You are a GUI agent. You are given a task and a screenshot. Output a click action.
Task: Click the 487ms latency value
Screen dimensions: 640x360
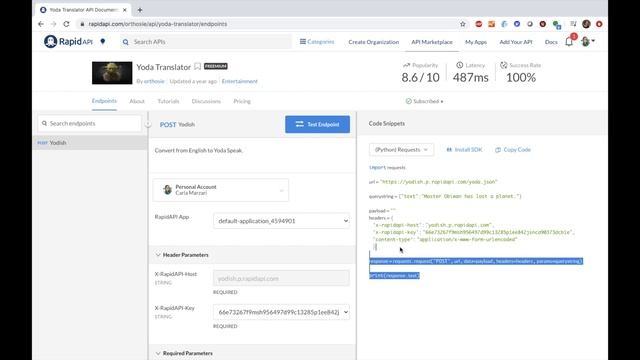point(471,77)
